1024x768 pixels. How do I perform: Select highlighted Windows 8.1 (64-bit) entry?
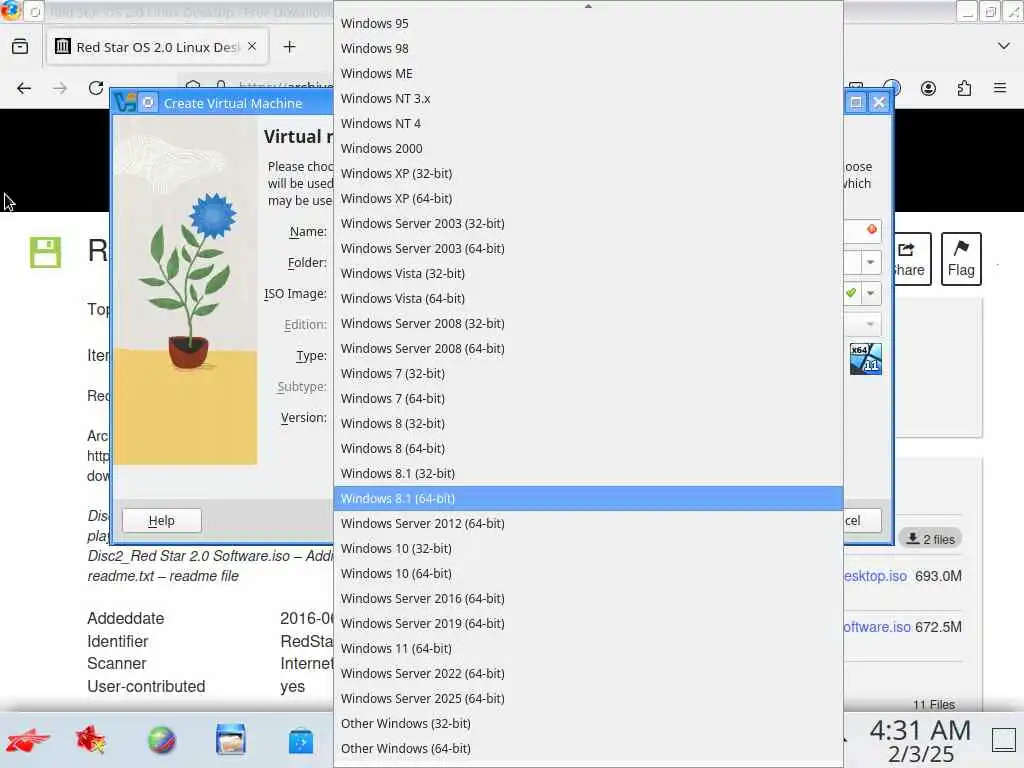(x=588, y=498)
